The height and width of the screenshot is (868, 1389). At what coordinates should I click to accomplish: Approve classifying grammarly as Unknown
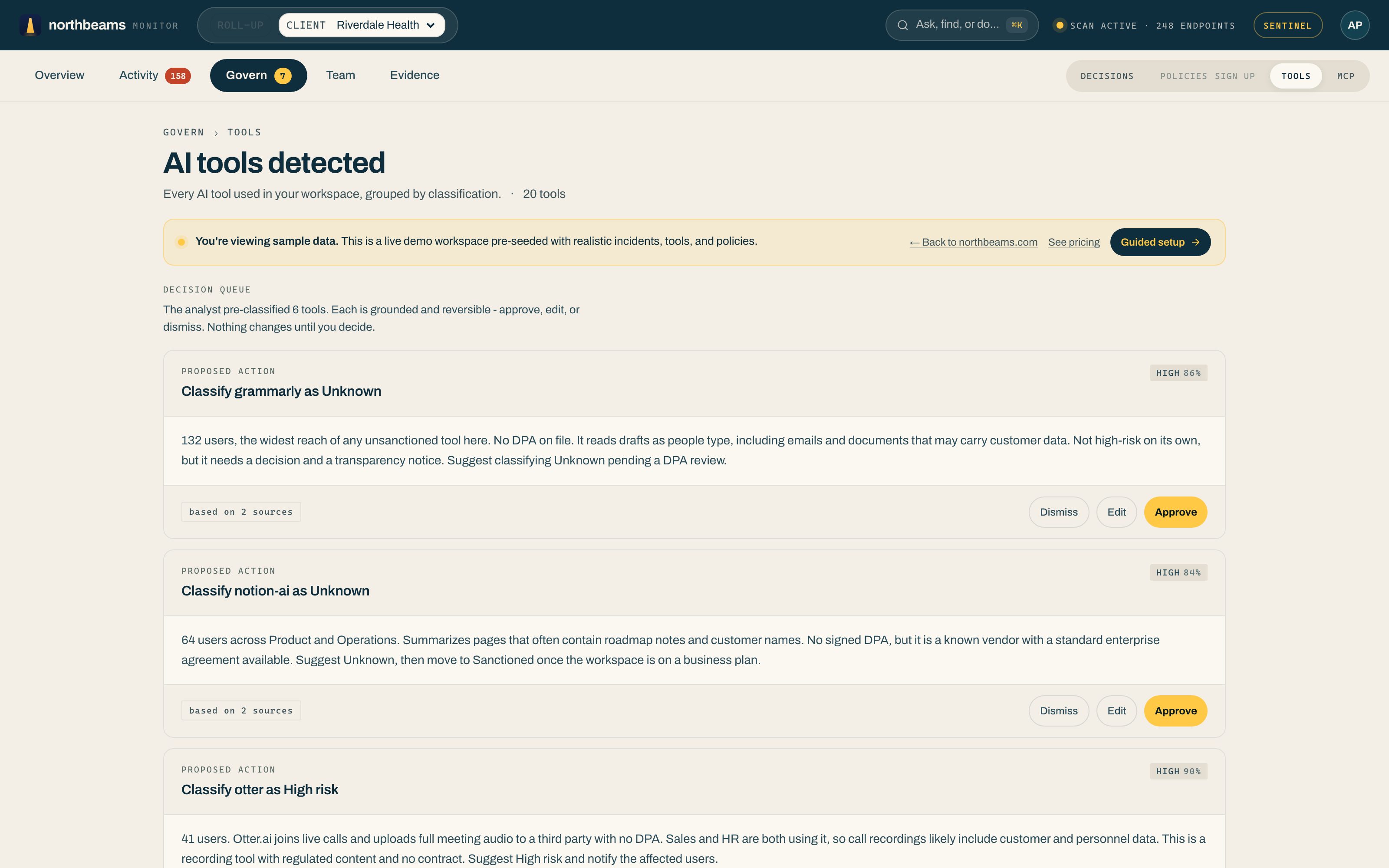pos(1175,512)
